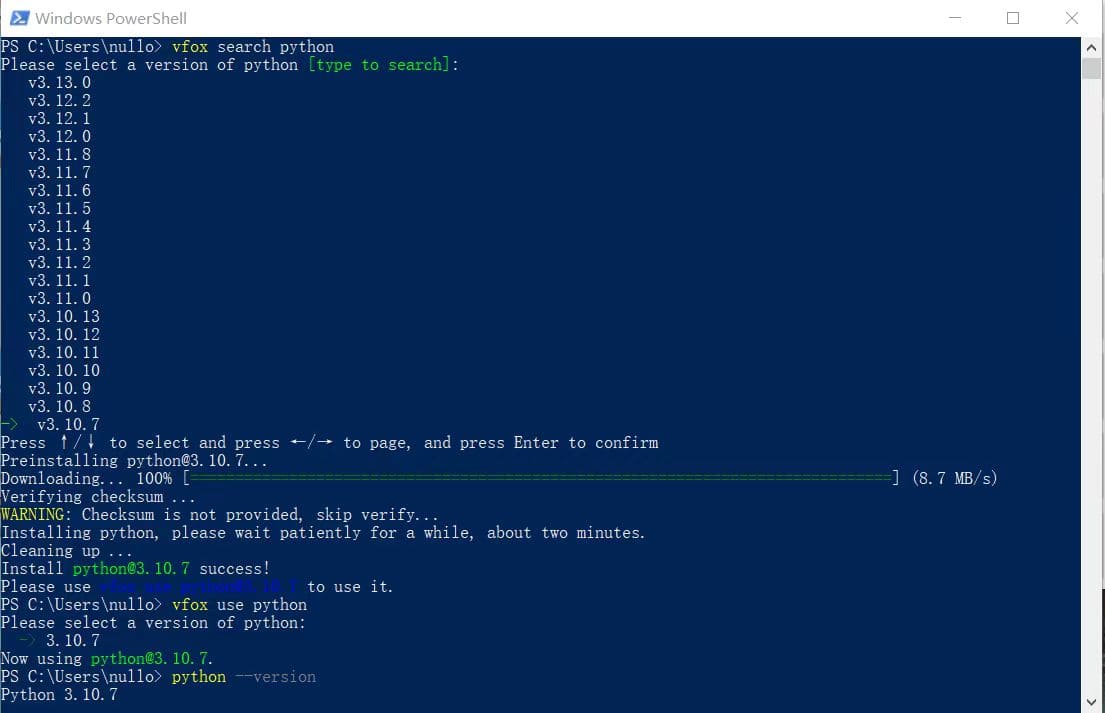The image size is (1105, 713).
Task: Select version v3.10.13 in the list
Action: (63, 316)
